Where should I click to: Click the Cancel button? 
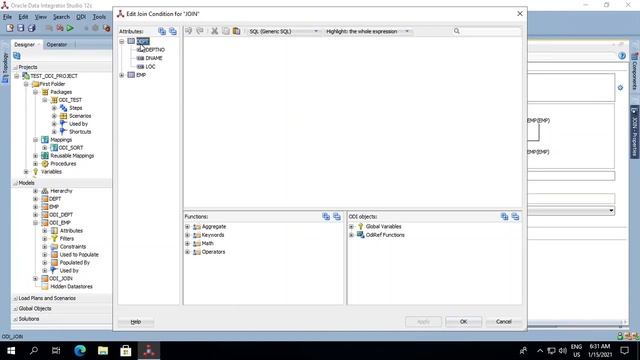503,322
